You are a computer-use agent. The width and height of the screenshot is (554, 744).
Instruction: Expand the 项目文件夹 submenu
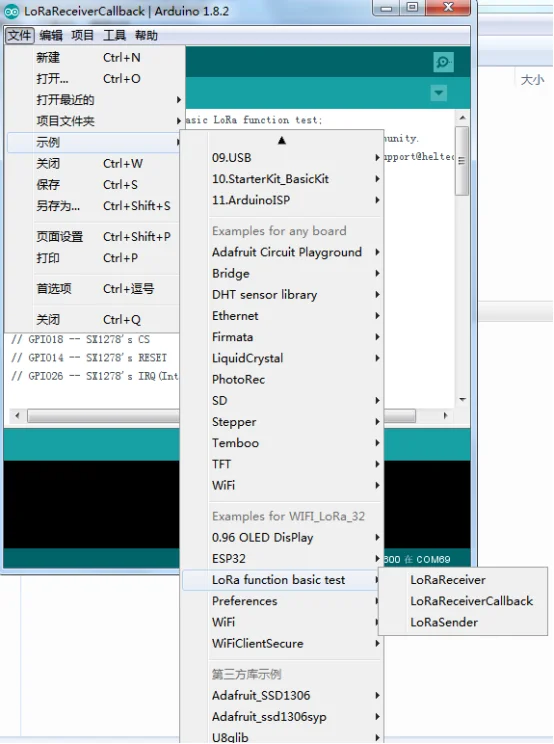pyautogui.click(x=95, y=121)
